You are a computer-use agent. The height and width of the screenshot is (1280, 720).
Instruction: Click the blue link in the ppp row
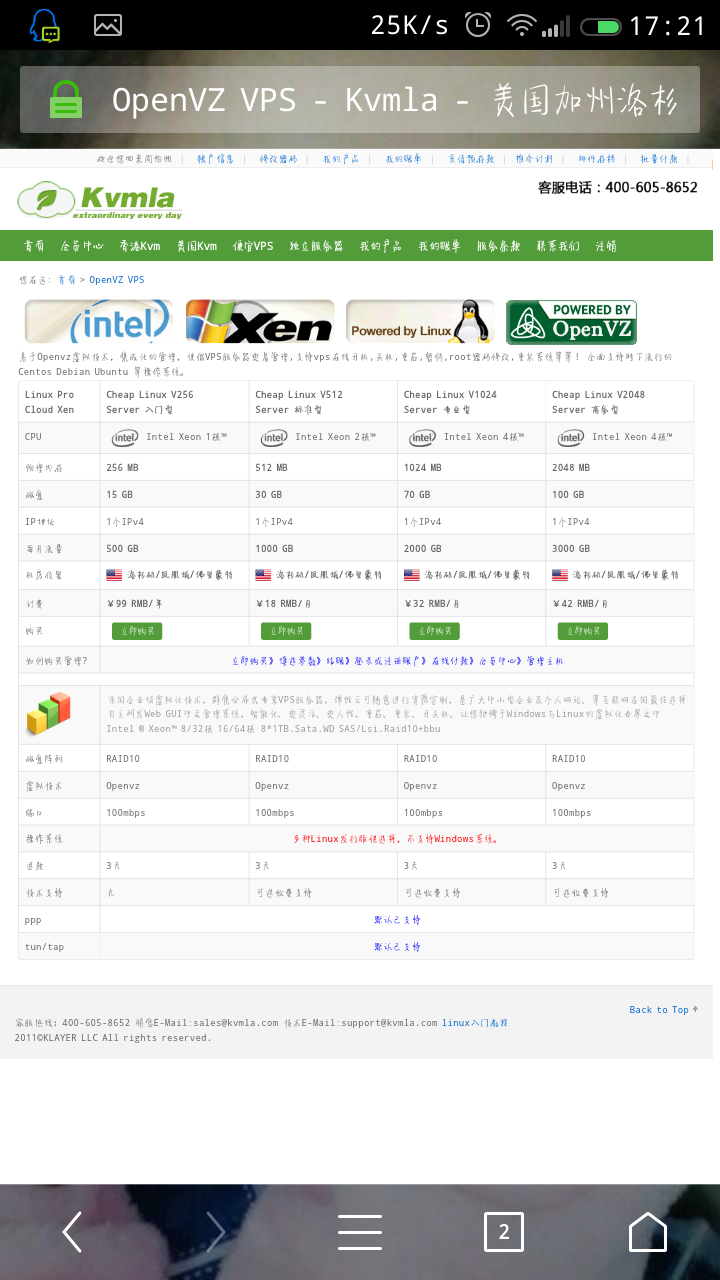397,920
